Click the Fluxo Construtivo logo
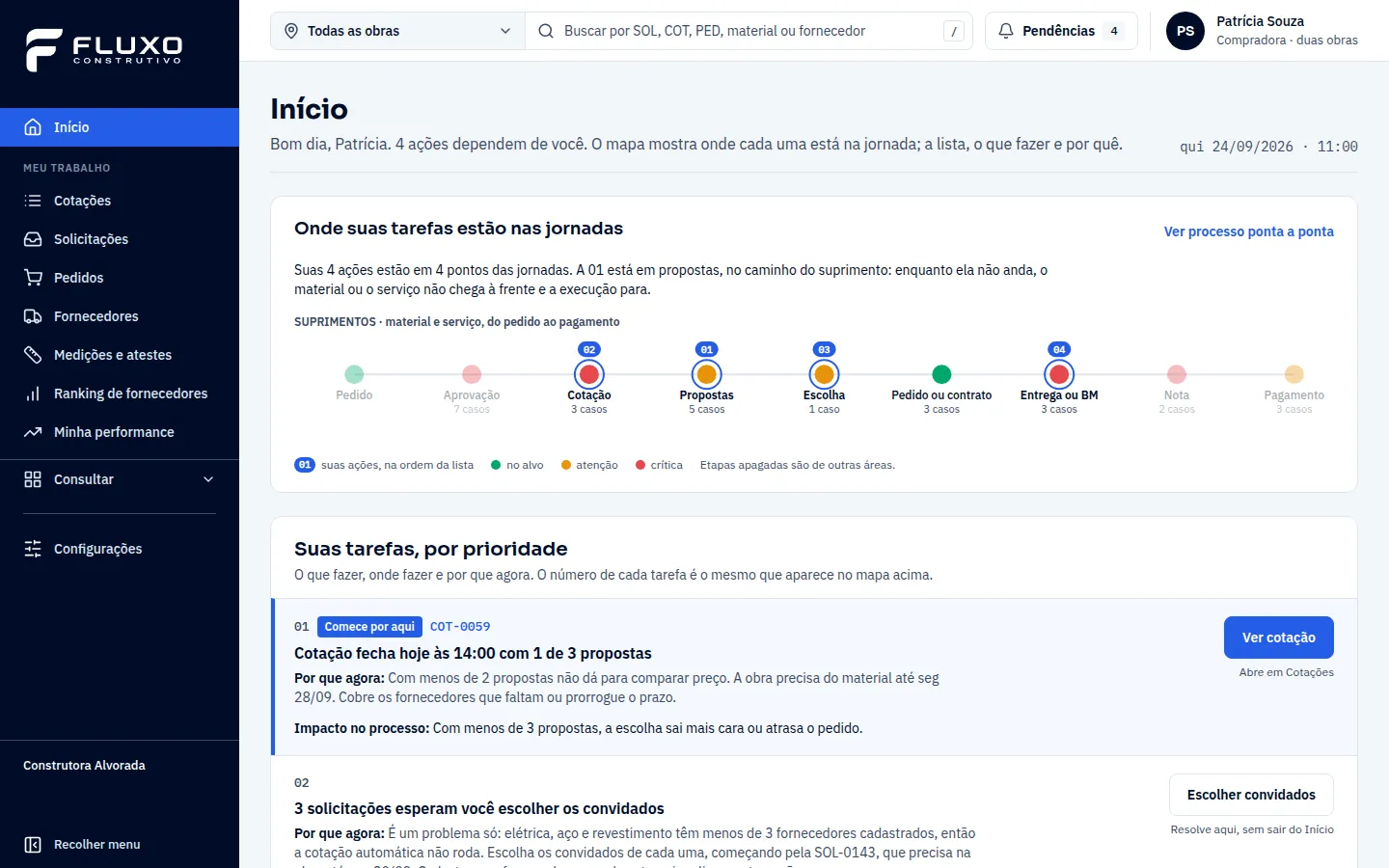Viewport: 1389px width, 868px height. pyautogui.click(x=103, y=50)
